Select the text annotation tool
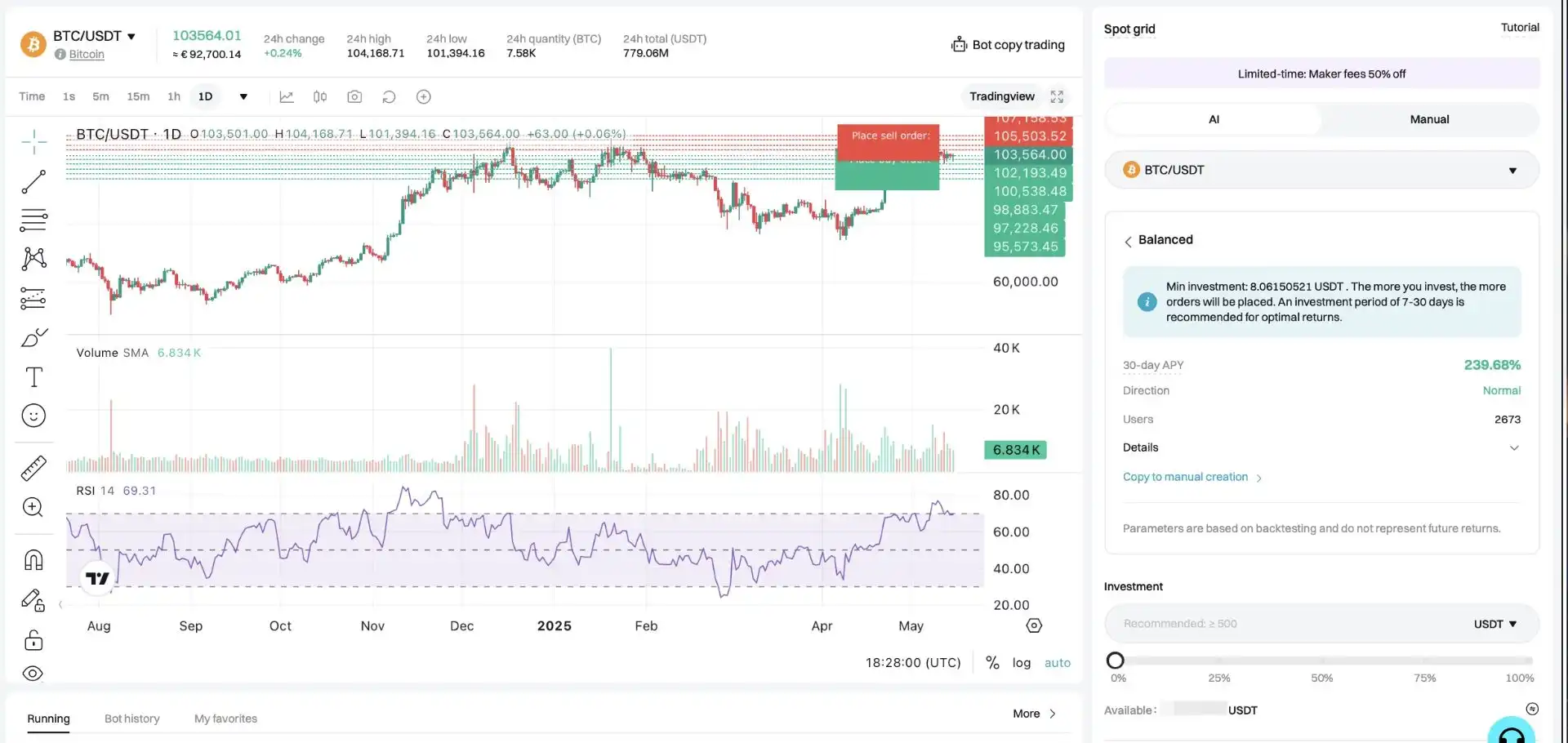1568x743 pixels. (x=33, y=377)
